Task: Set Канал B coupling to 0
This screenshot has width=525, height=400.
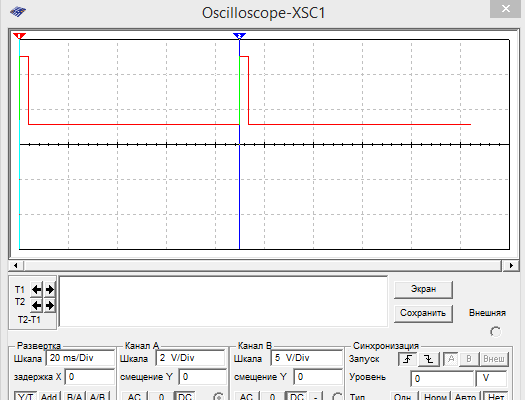Action: (x=273, y=396)
